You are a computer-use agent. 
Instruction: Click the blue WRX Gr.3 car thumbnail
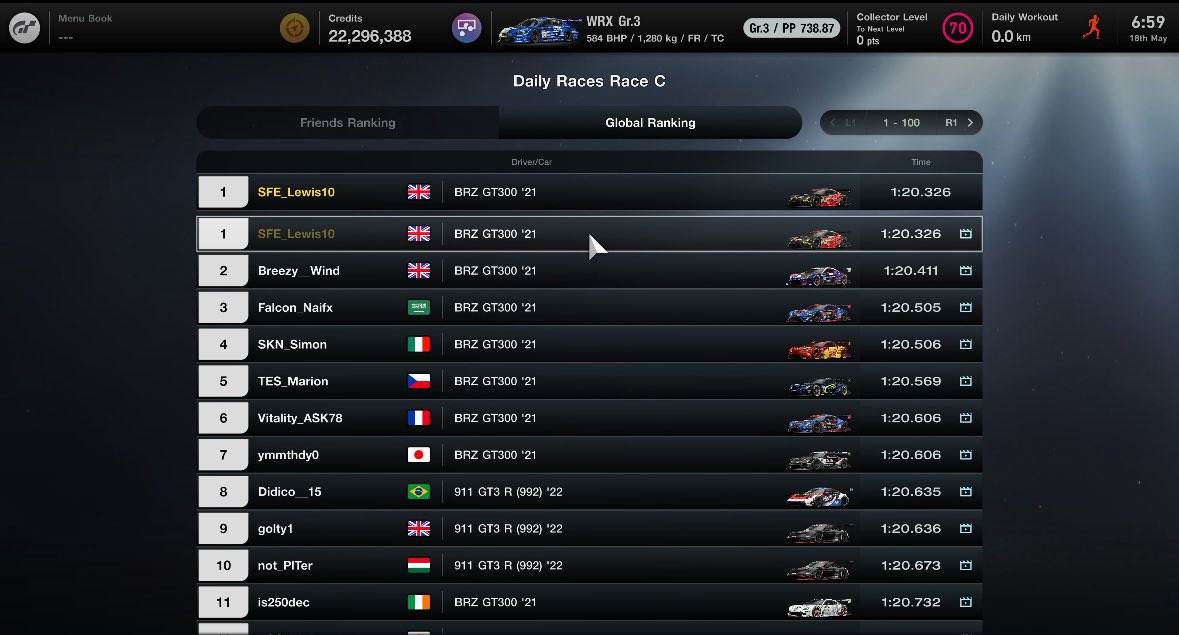[x=538, y=29]
